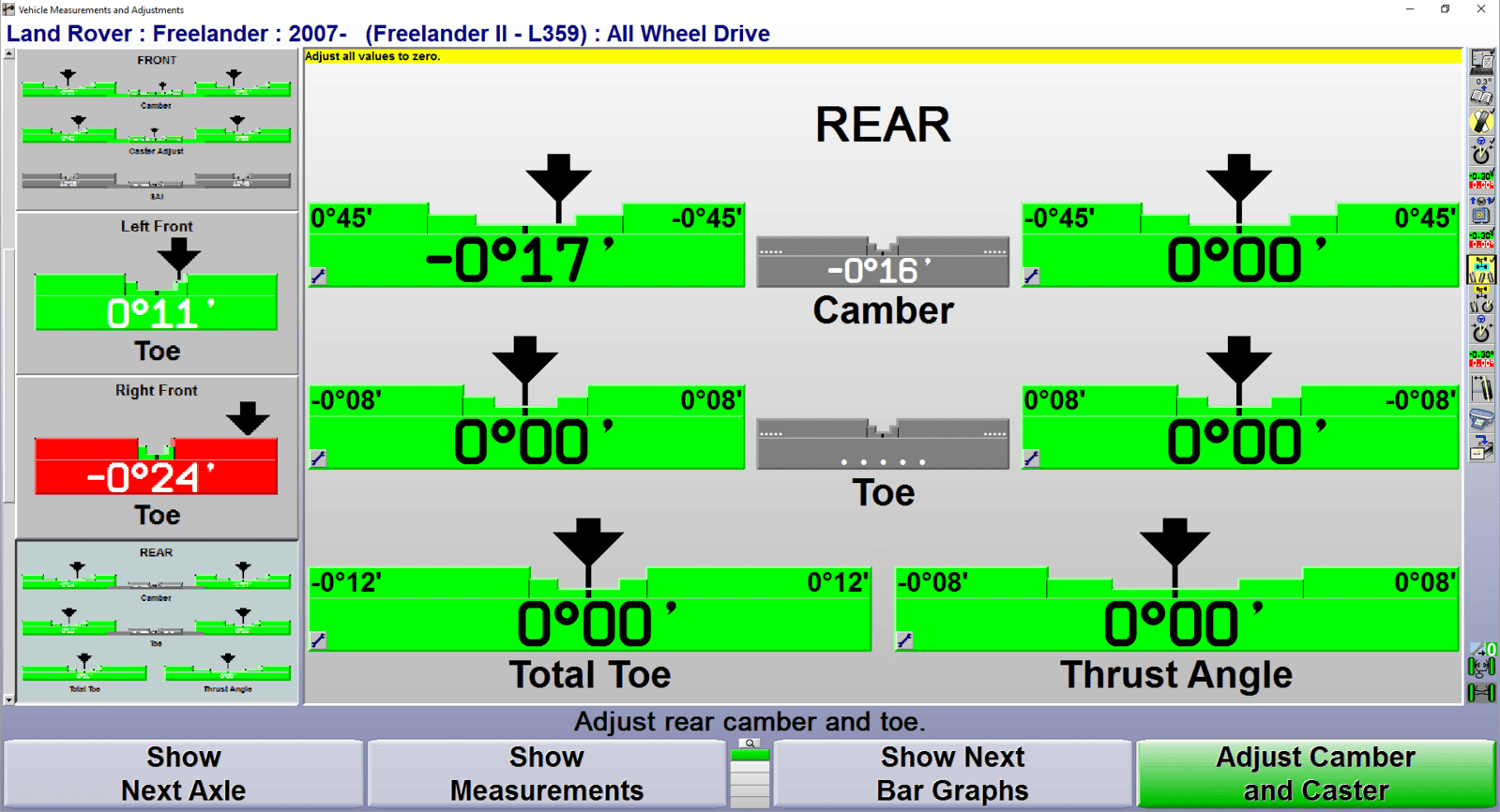Click the 'Adjust rear camber and toe.' status text
Screen dimensions: 1500x812
(x=750, y=721)
